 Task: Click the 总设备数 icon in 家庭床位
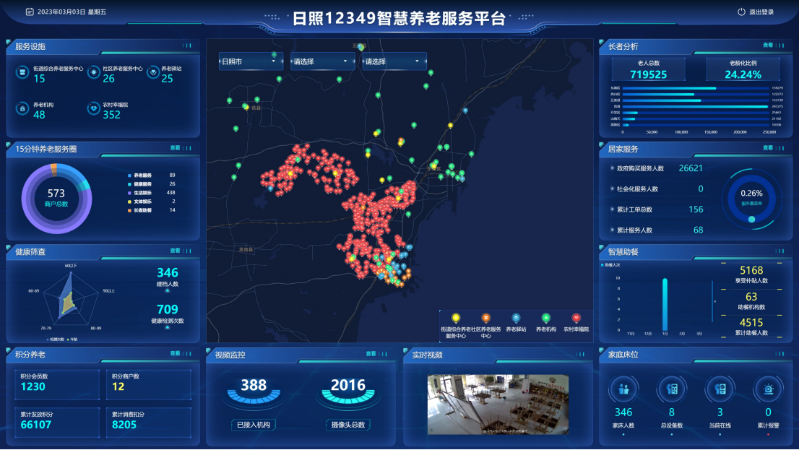pyautogui.click(x=671, y=389)
